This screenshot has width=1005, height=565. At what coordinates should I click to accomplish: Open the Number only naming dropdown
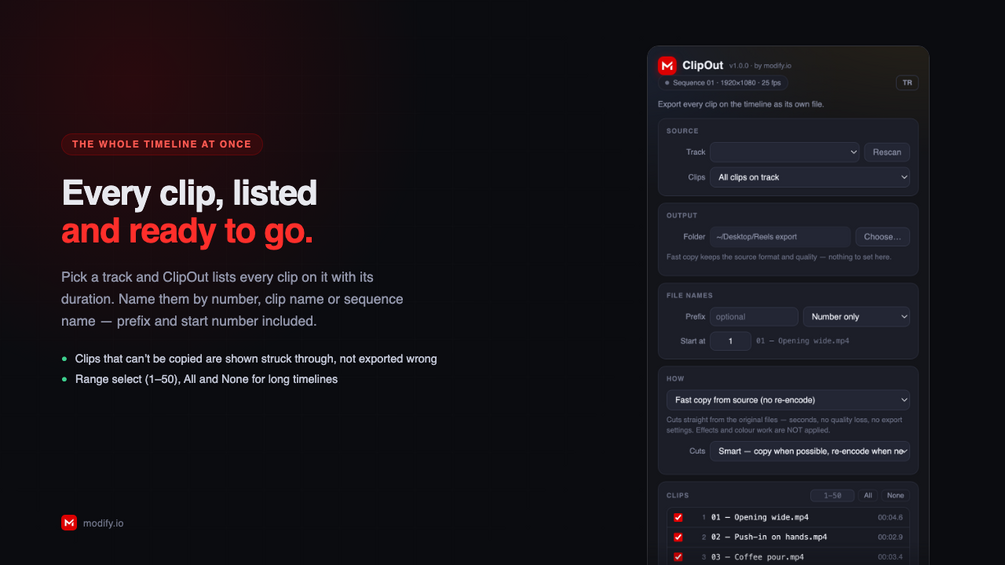[856, 316]
